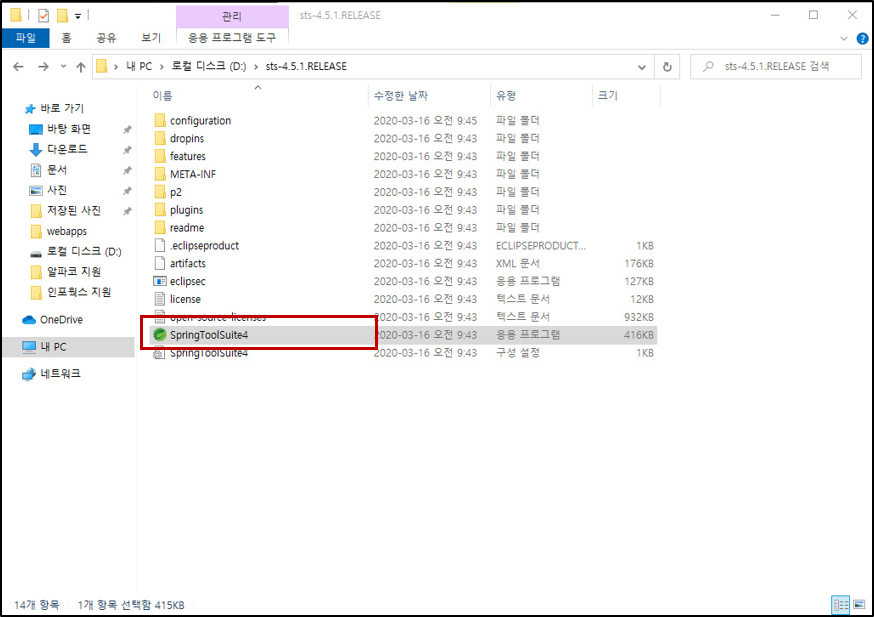The width and height of the screenshot is (874, 617).
Task: Refresh the current folder view
Action: tap(667, 67)
